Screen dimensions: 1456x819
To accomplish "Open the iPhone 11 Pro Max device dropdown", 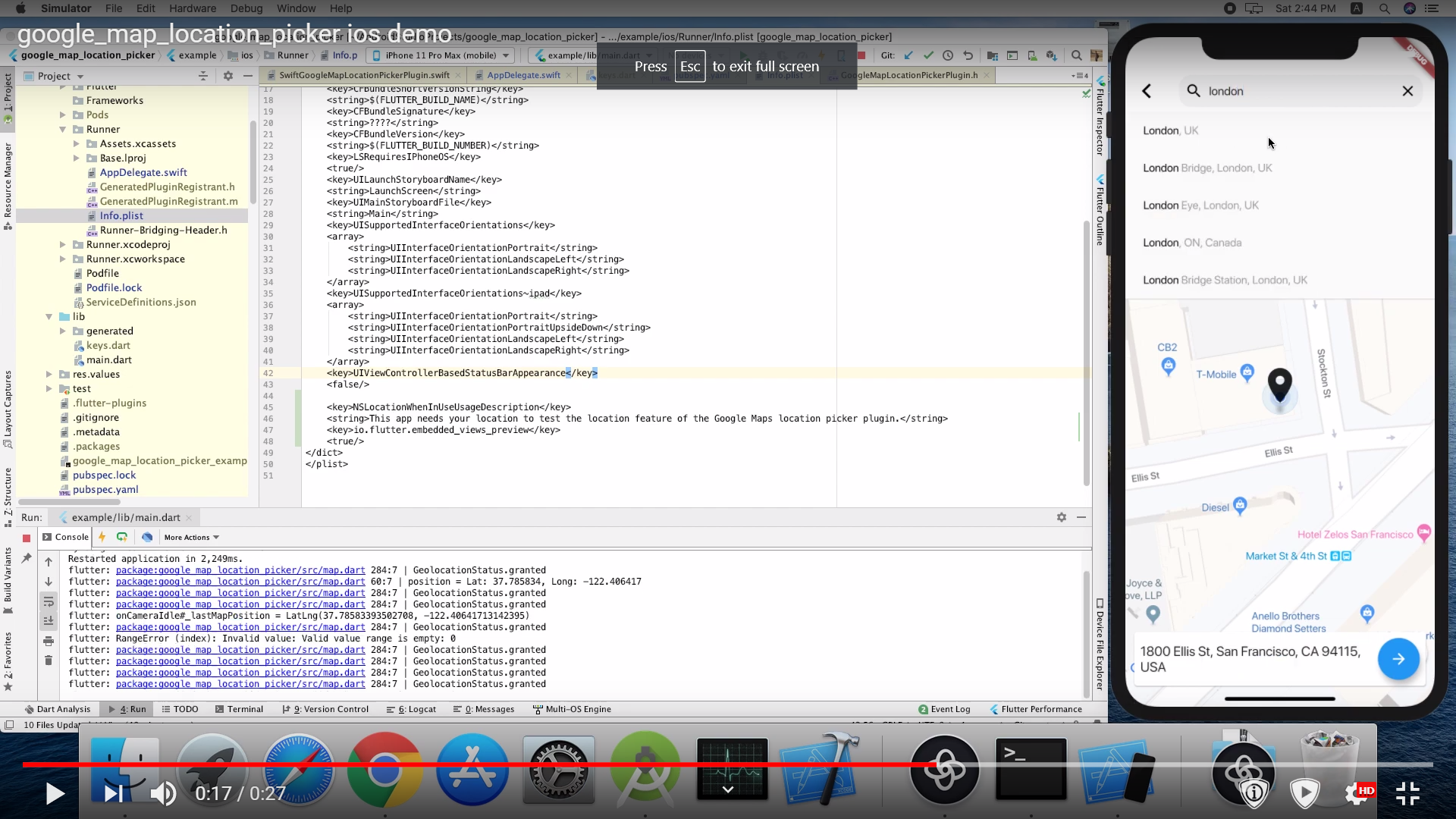I will tap(440, 55).
